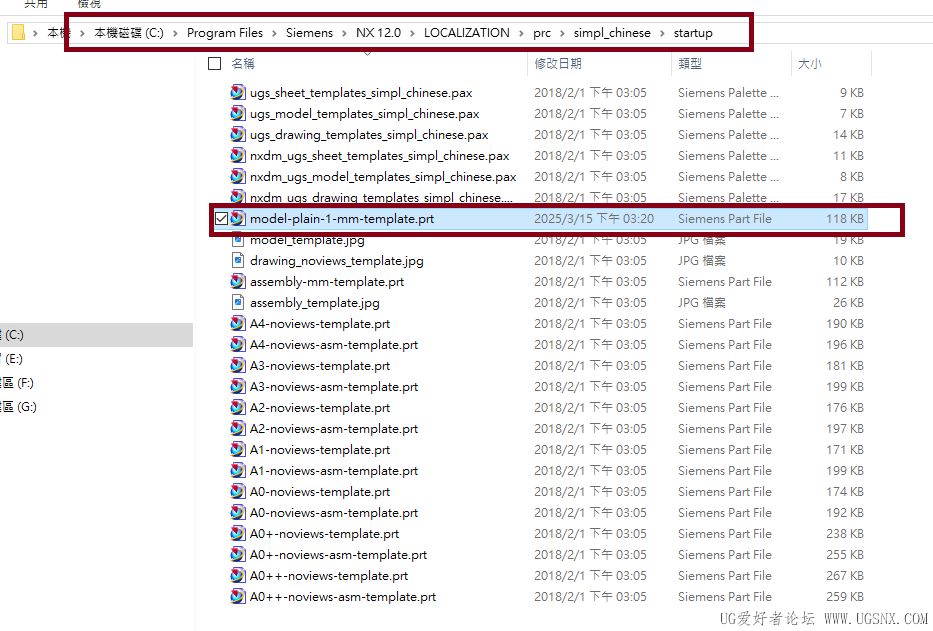Screen dimensions: 933x631
Task: Expand the dropdown chevron after NX 12.0
Action: click(x=412, y=33)
